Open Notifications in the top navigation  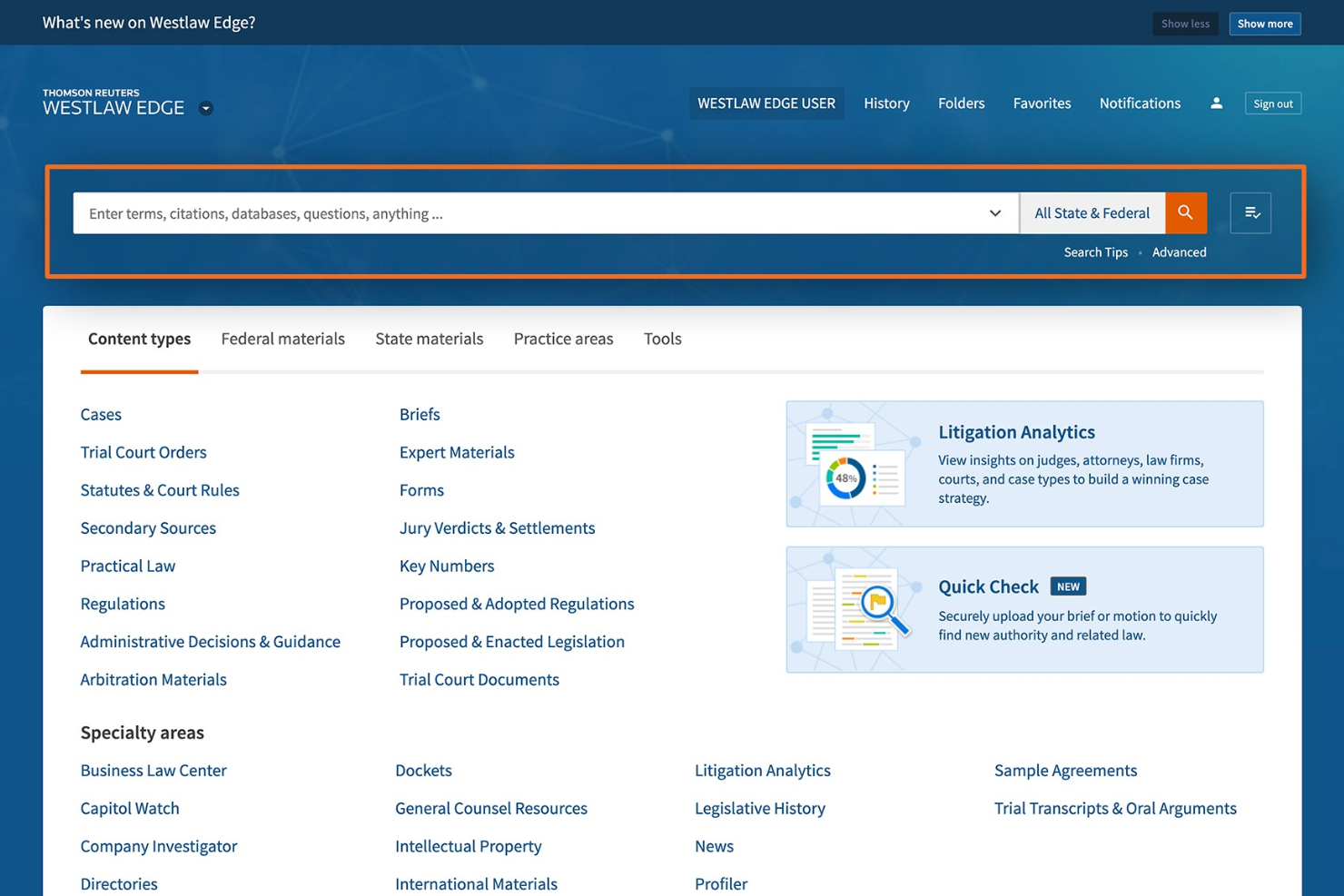(1140, 103)
